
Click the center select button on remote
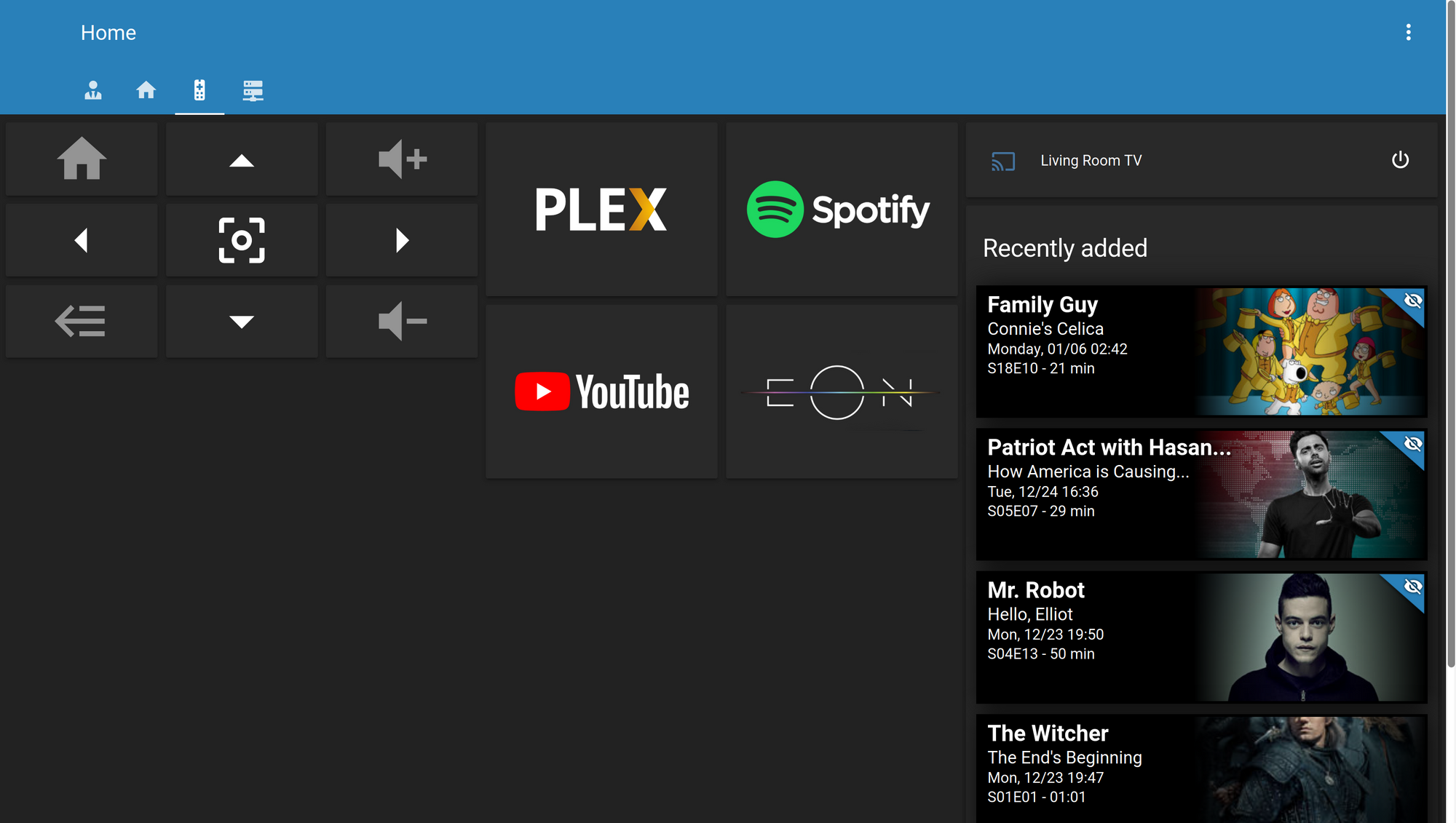pos(242,240)
